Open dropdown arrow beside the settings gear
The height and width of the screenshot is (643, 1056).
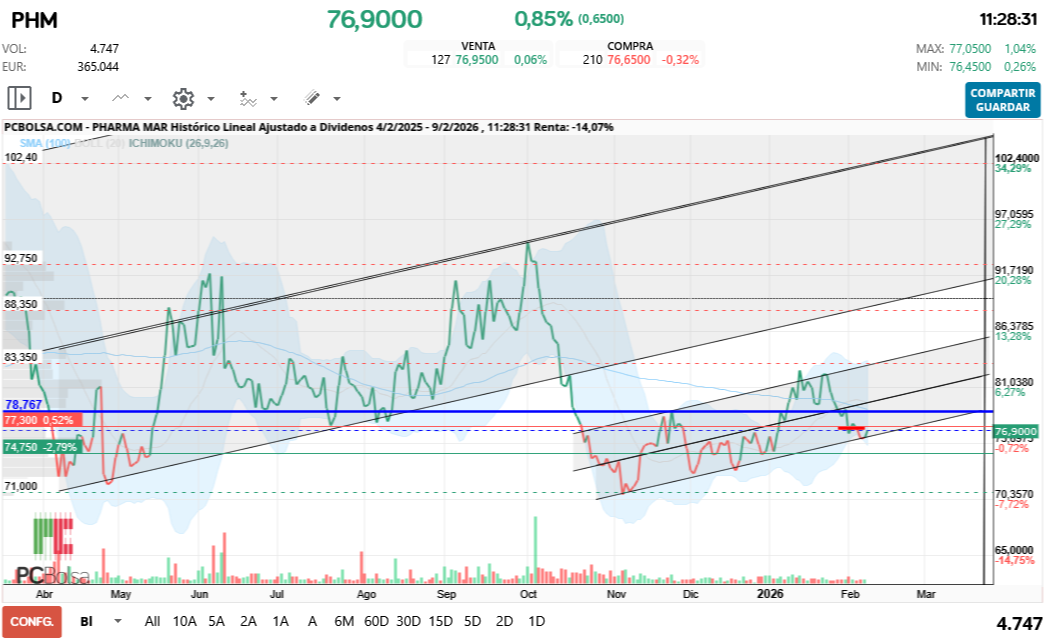click(211, 99)
